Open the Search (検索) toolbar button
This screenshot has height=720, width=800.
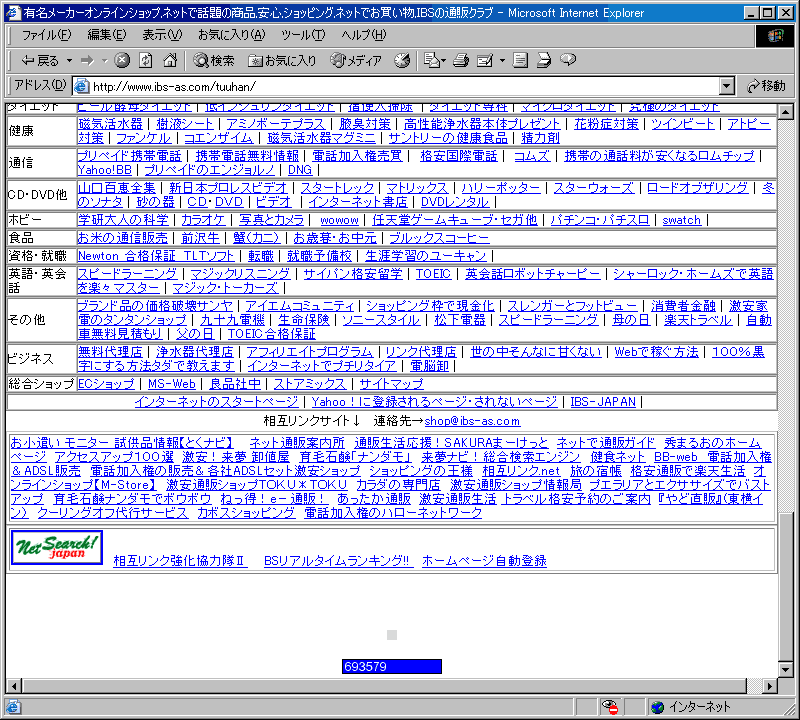point(214,61)
